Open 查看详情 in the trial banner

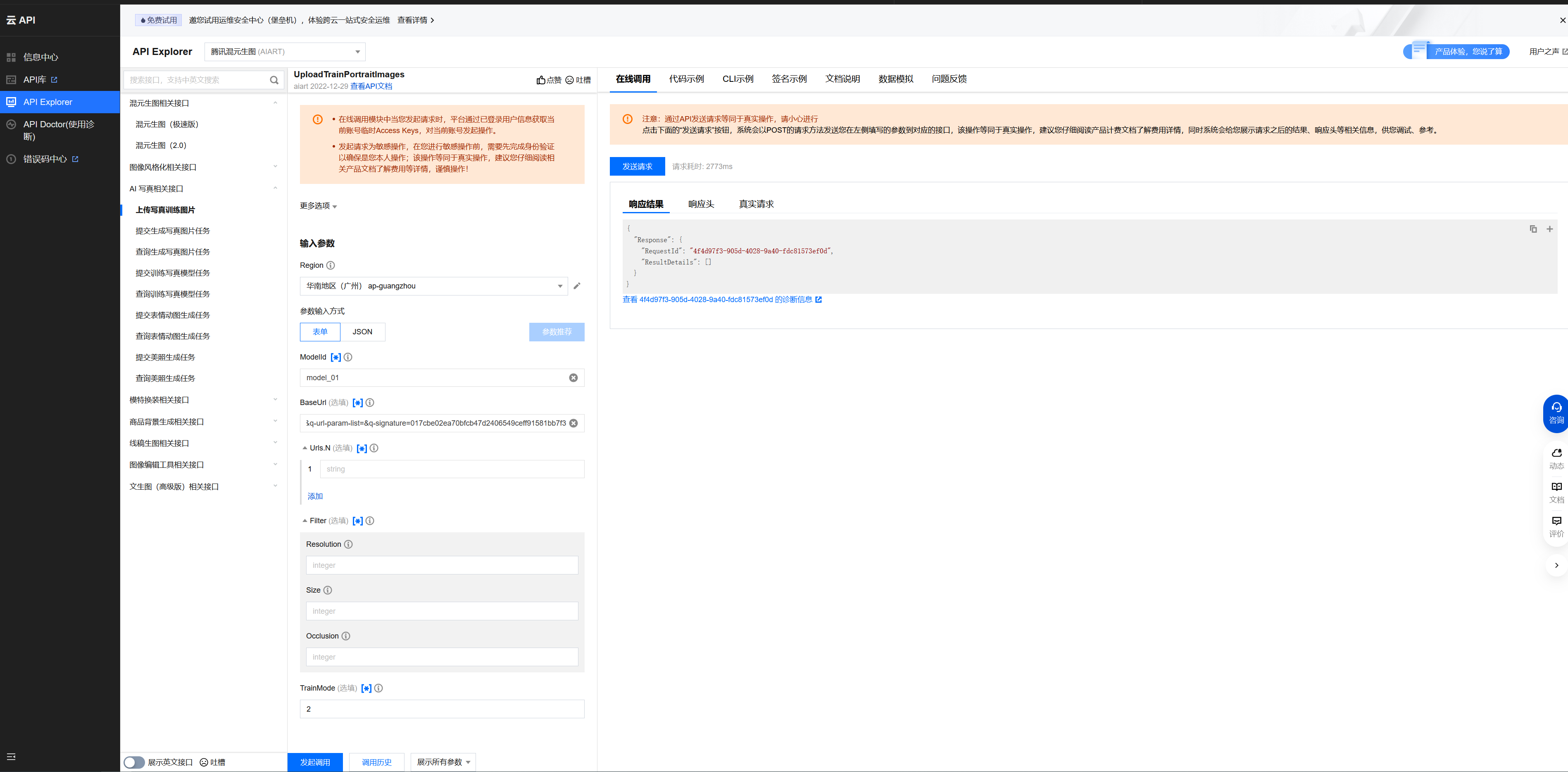tap(416, 20)
